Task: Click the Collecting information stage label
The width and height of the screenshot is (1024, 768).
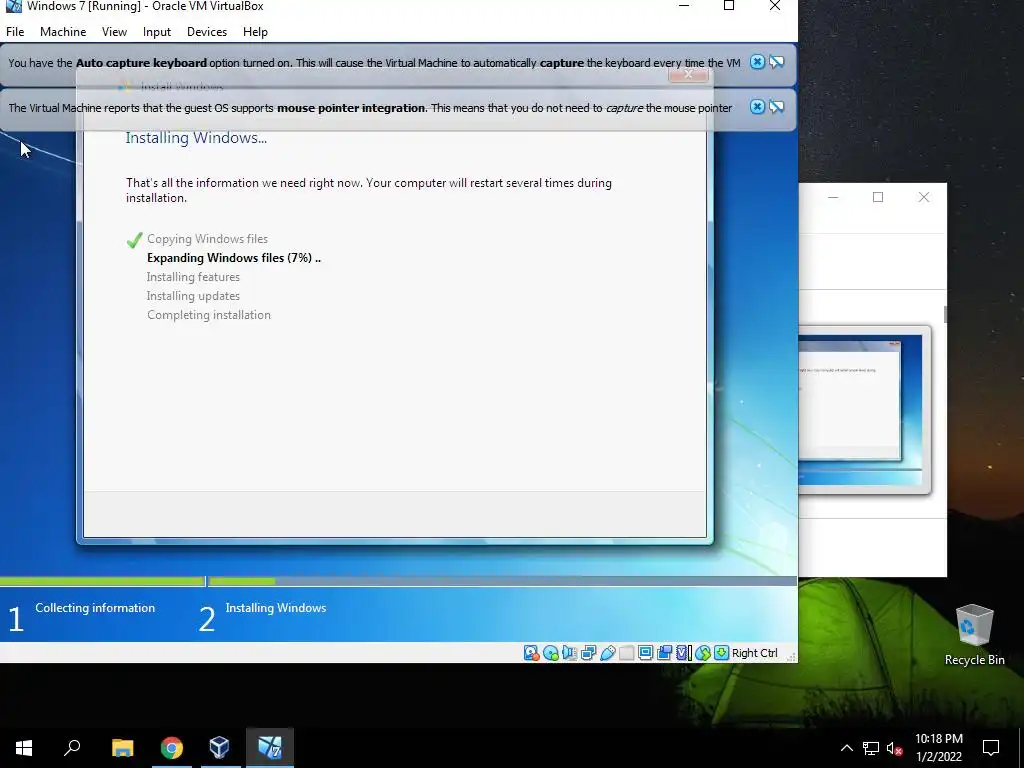Action: point(95,608)
